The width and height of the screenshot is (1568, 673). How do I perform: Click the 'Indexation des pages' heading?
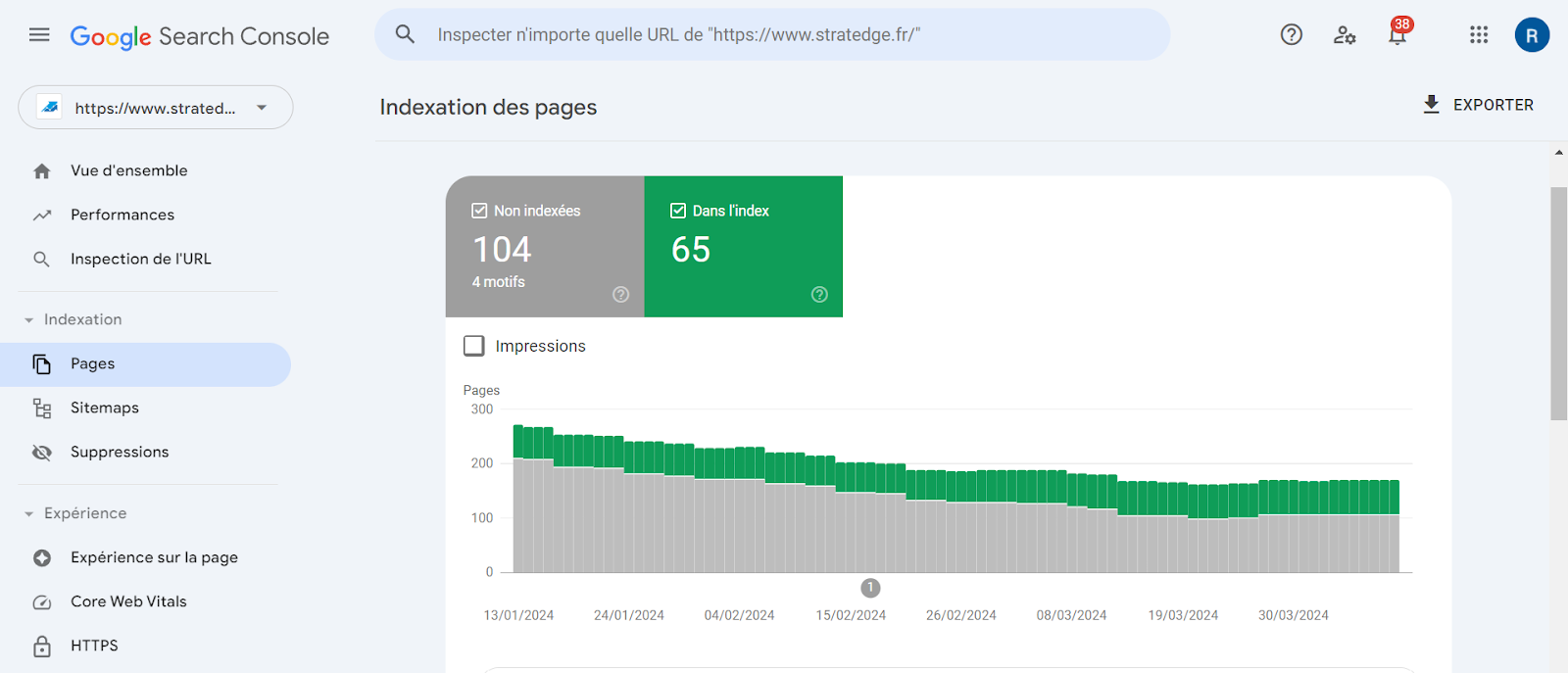point(488,107)
